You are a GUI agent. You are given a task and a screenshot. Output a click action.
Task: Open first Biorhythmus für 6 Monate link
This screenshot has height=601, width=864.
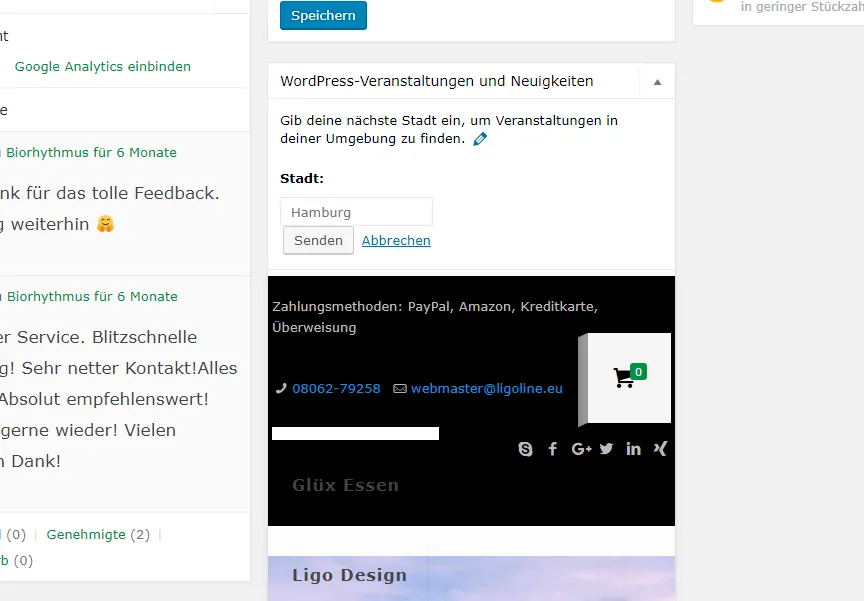91,153
